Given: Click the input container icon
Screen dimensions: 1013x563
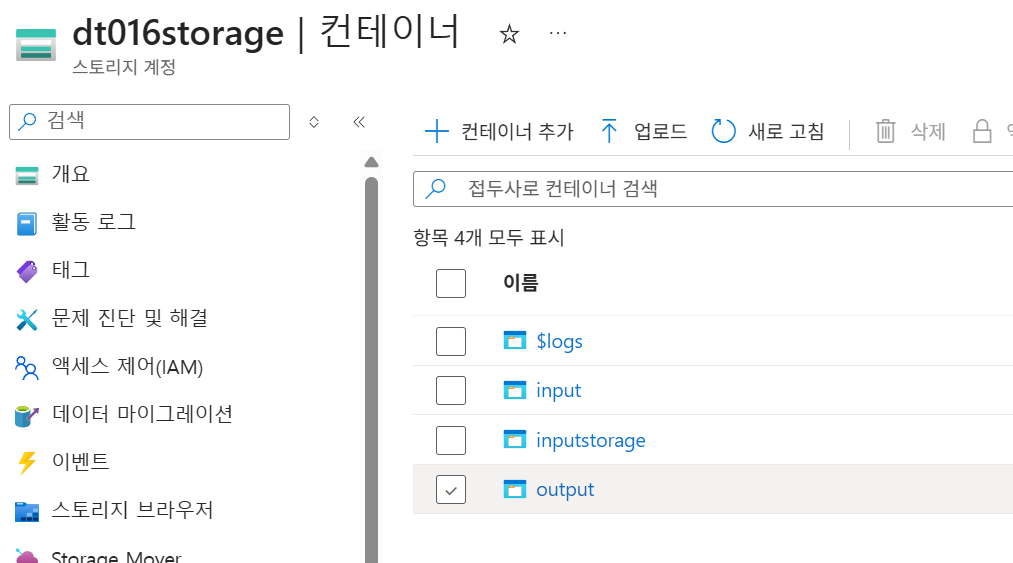Looking at the screenshot, I should pyautogui.click(x=515, y=390).
